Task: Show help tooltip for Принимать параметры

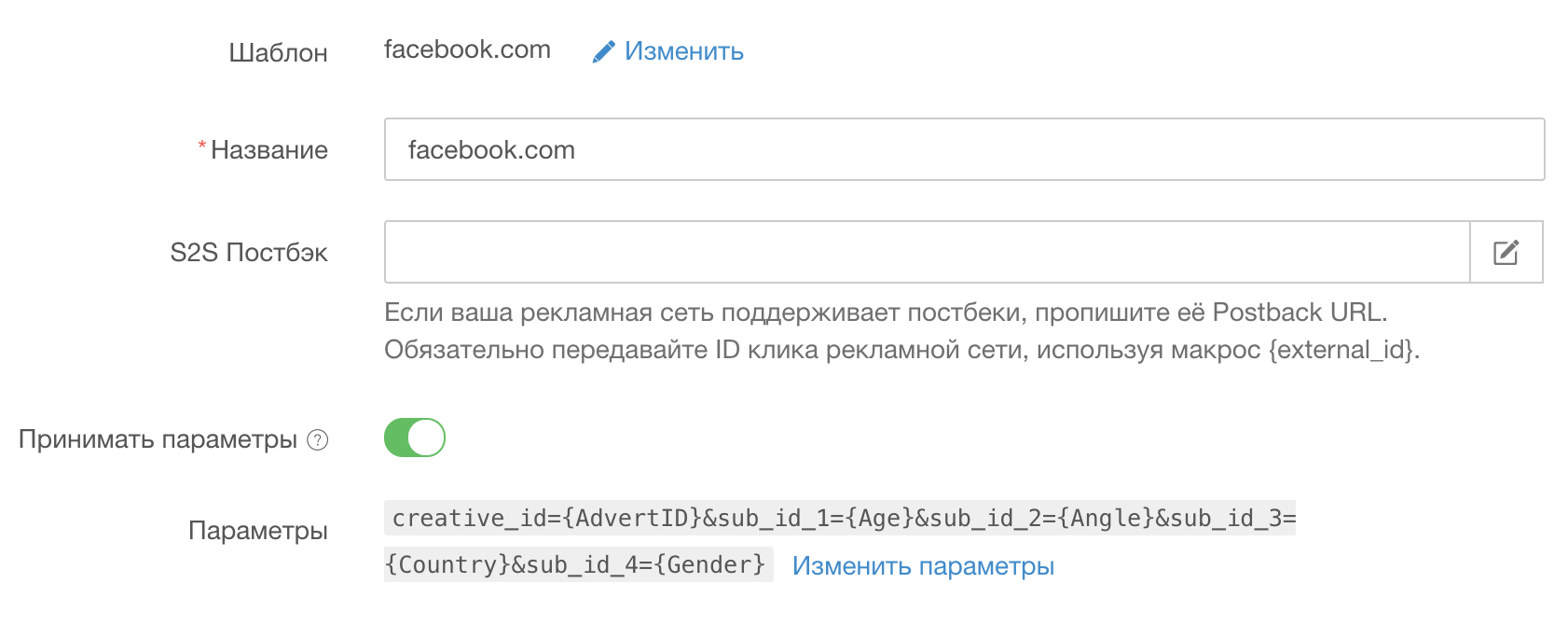Action: [318, 439]
